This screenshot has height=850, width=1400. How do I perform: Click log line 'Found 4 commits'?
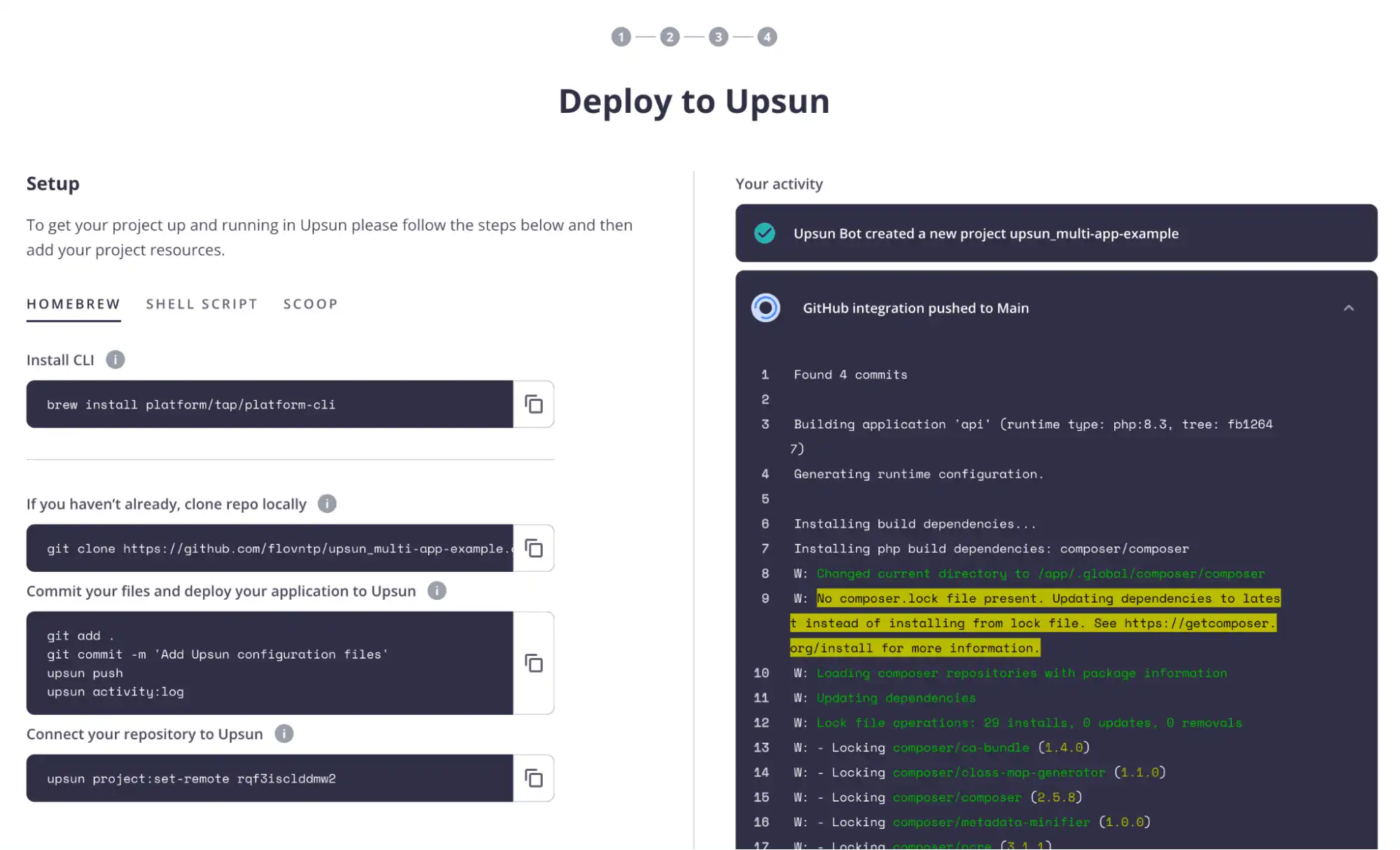(850, 375)
